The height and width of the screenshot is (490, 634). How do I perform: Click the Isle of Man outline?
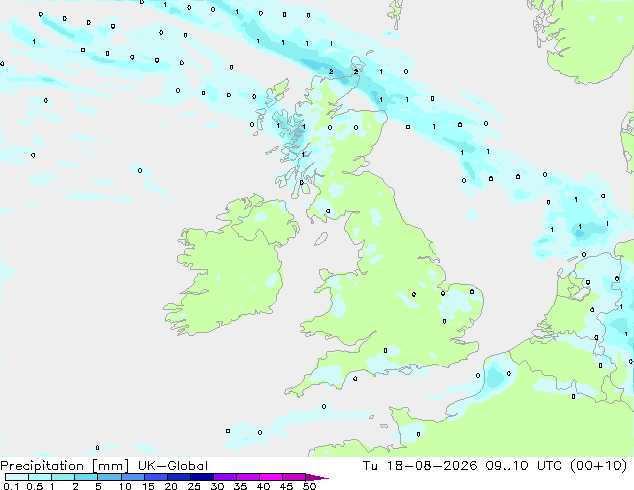[x=321, y=239]
